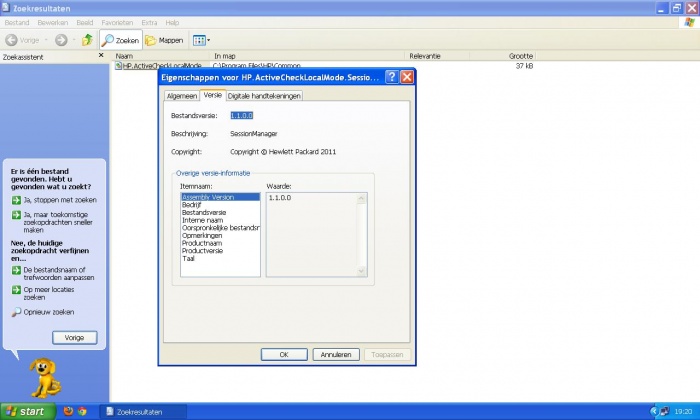The height and width of the screenshot is (420, 700).
Task: Click the Annuleren button
Action: coord(336,354)
